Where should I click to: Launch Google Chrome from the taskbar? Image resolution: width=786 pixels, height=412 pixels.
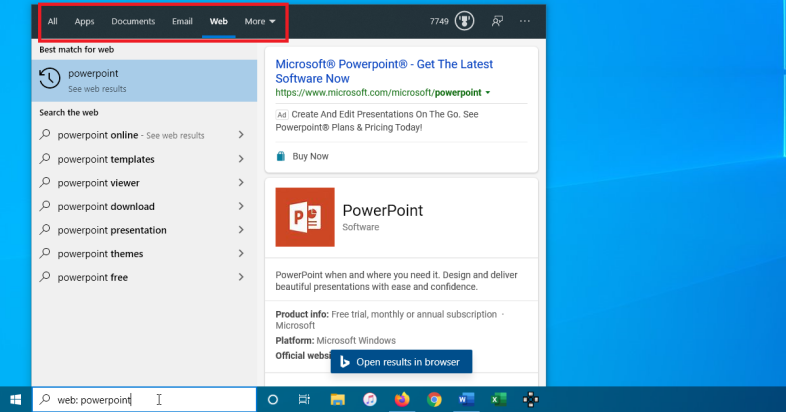[434, 399]
